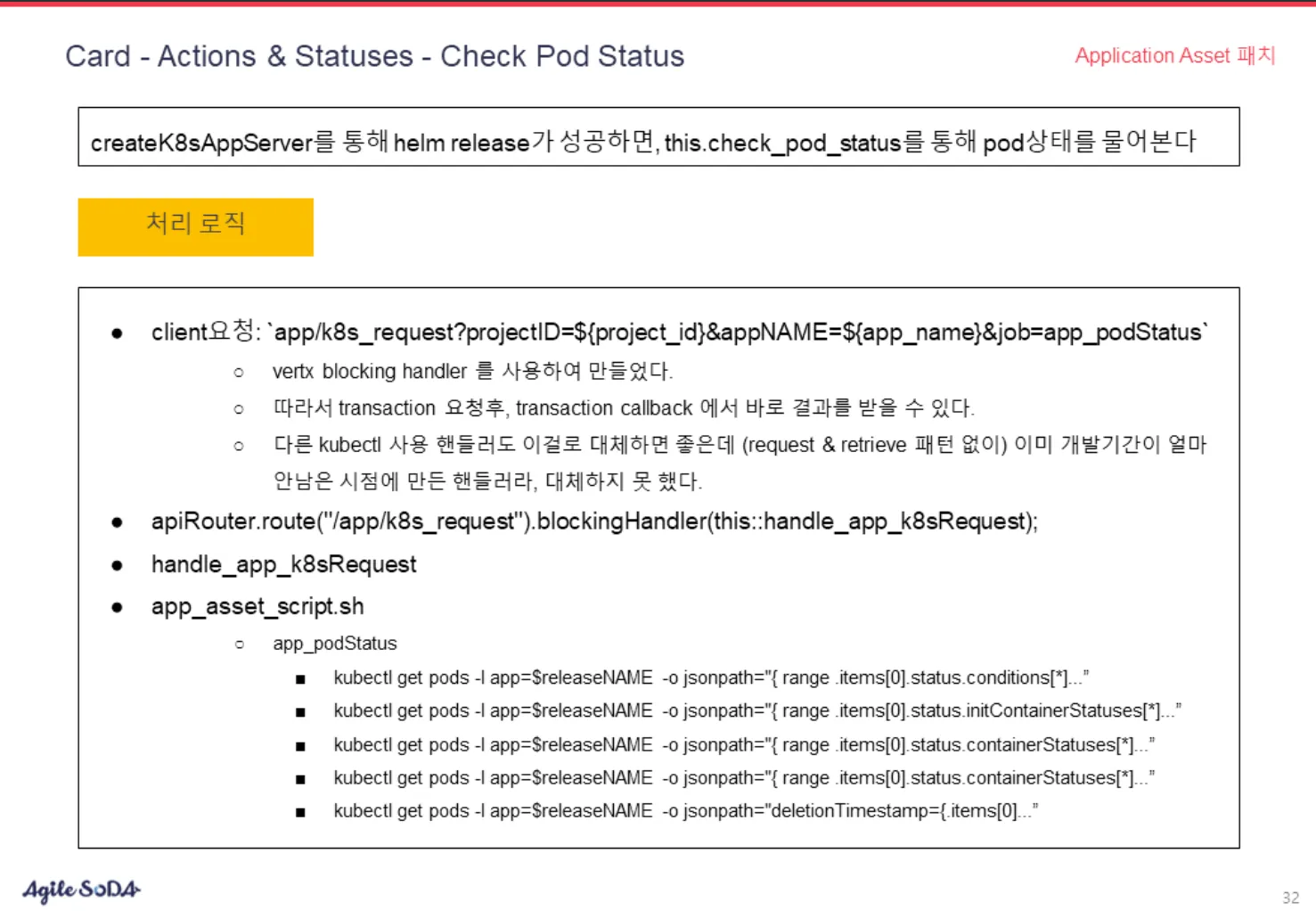Select the kubectl line with status.conditions
Screen dimensions: 1316x911
coord(710,677)
